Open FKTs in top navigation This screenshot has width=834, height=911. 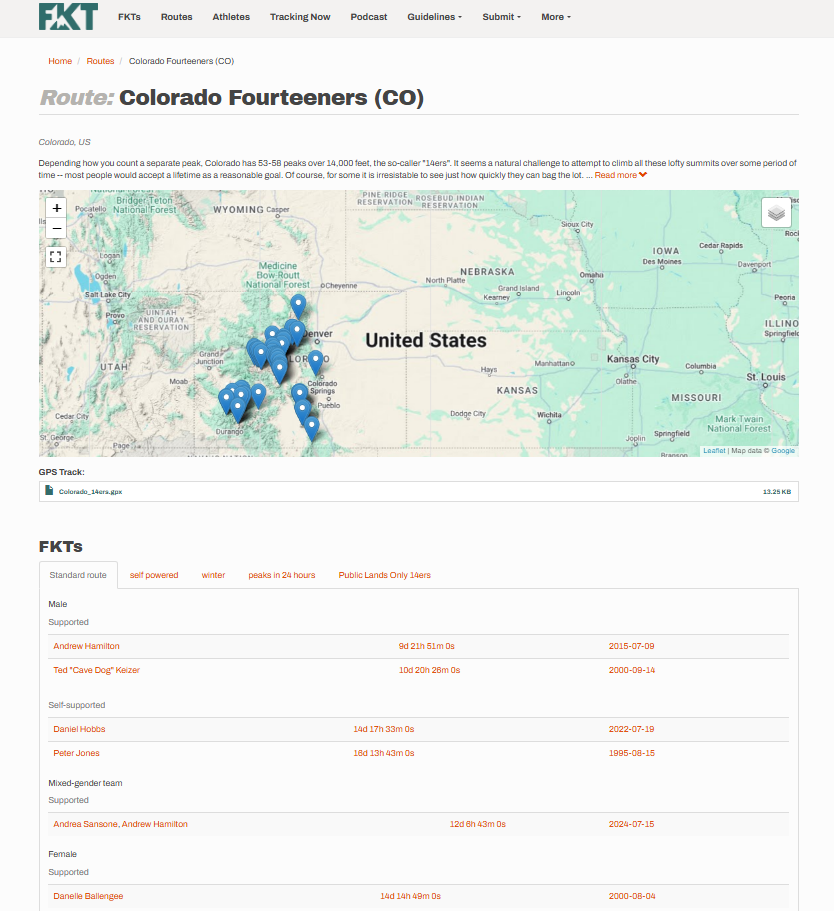(x=129, y=17)
